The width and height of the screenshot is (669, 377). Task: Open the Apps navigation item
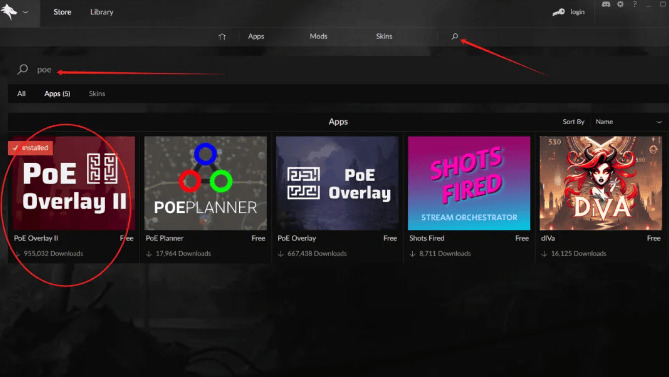pos(256,36)
